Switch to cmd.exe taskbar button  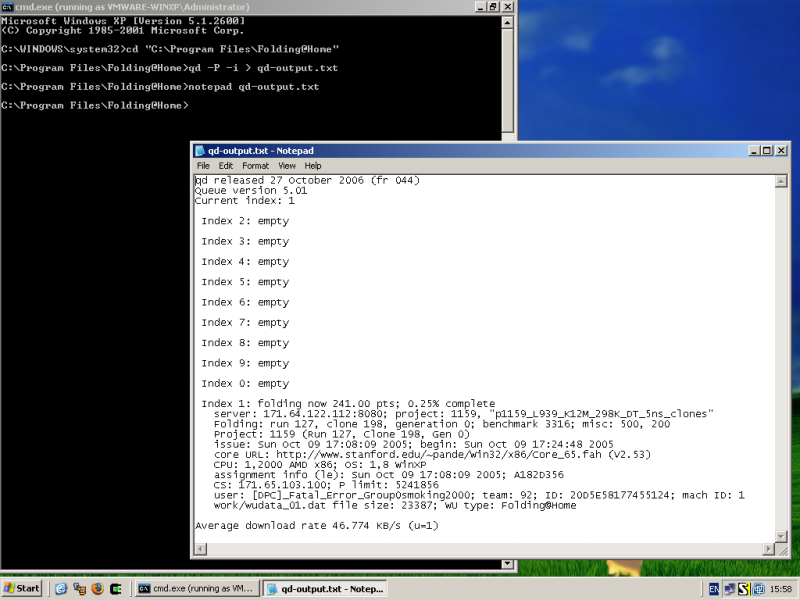click(197, 589)
